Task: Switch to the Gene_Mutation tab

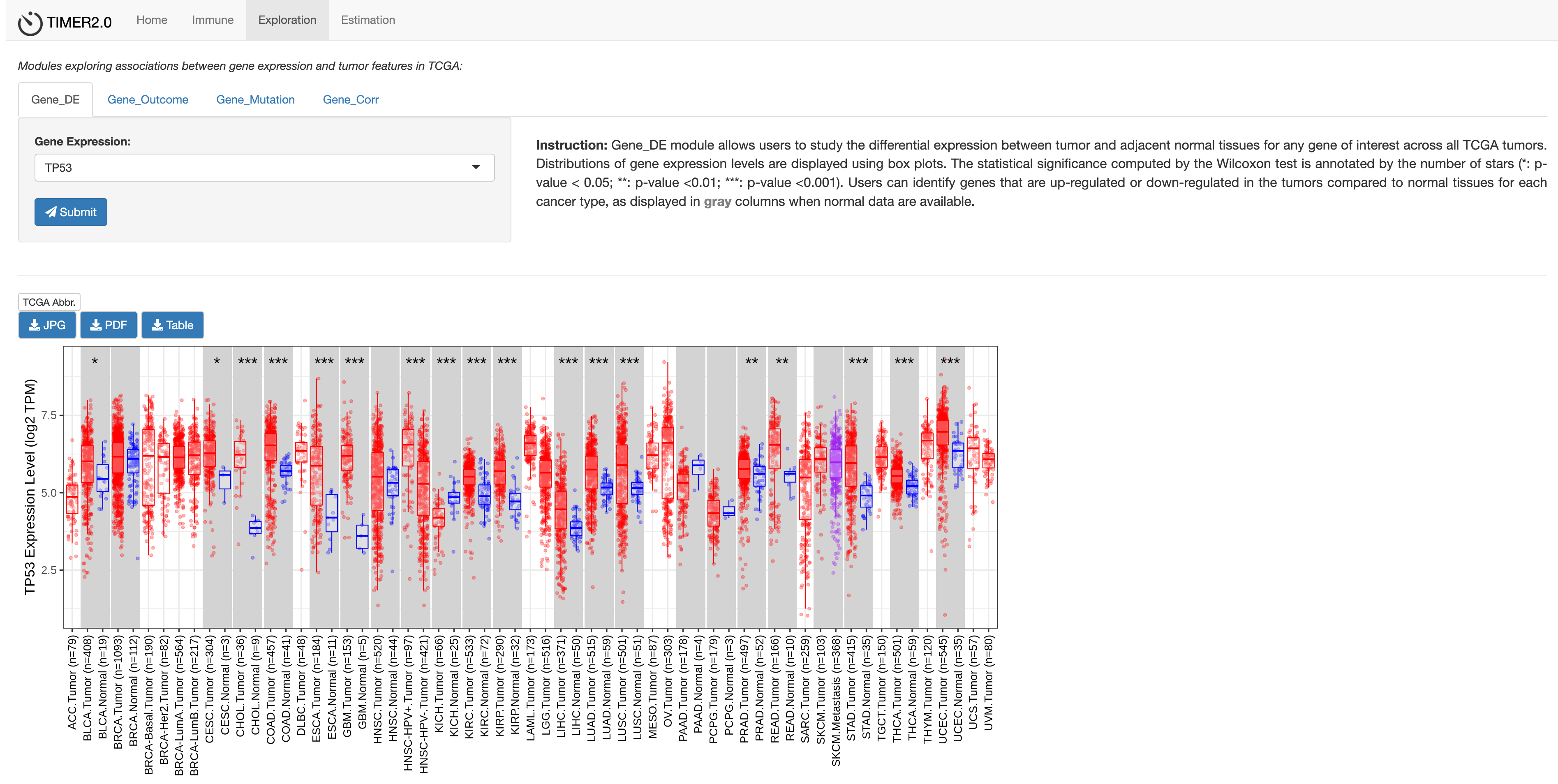Action: (255, 100)
